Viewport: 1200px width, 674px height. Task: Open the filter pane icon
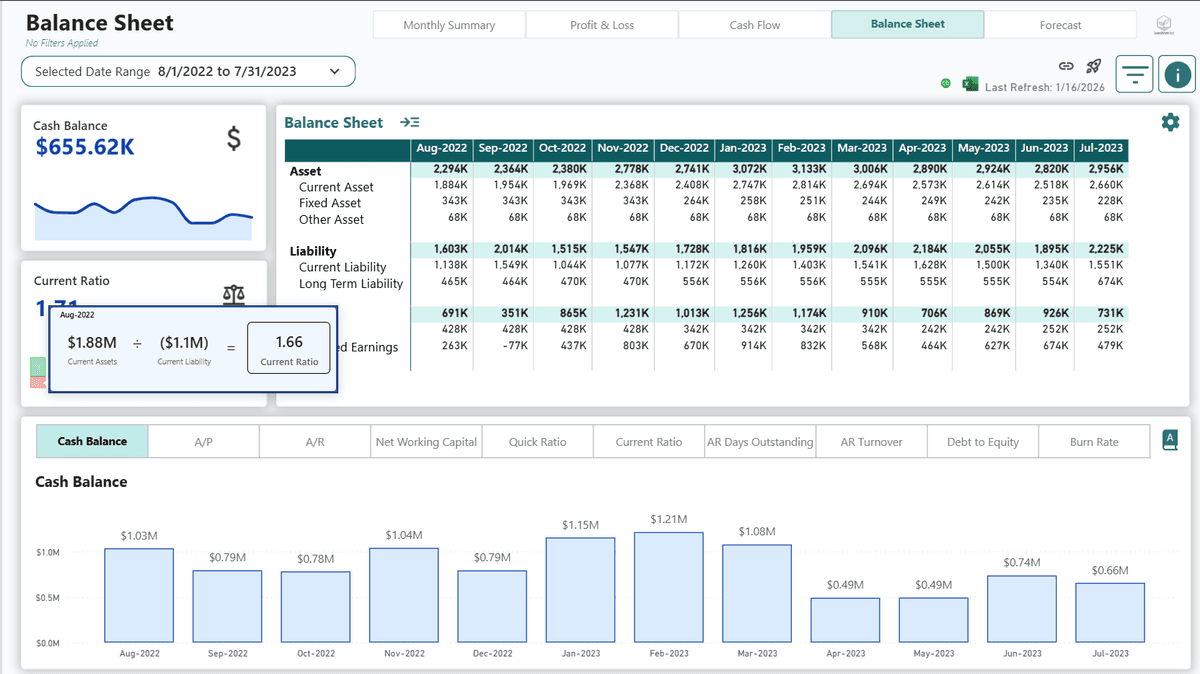point(1134,74)
